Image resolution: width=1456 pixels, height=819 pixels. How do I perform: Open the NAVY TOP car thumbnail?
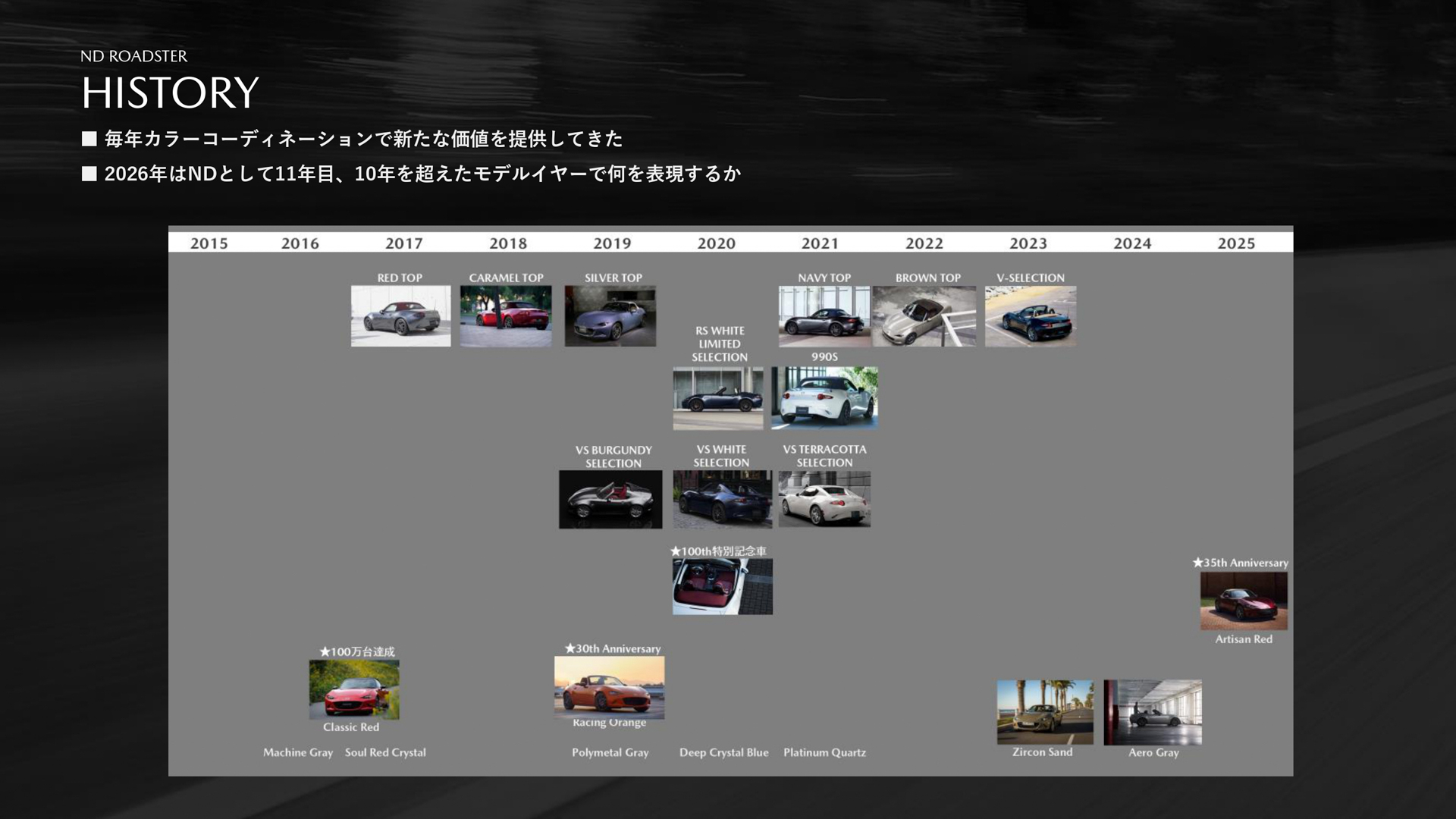coord(824,316)
